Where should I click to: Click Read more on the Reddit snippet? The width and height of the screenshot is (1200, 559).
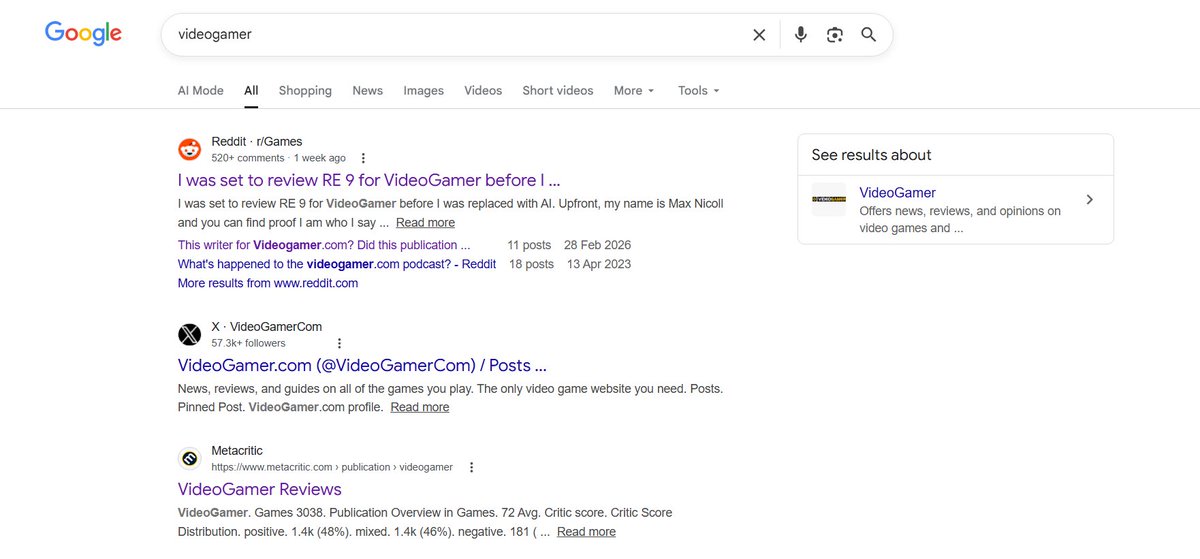click(x=425, y=223)
